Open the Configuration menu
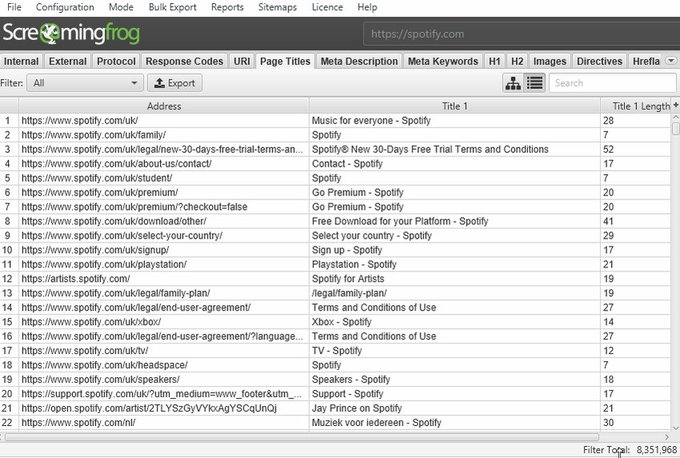The image size is (680, 458). [65, 7]
